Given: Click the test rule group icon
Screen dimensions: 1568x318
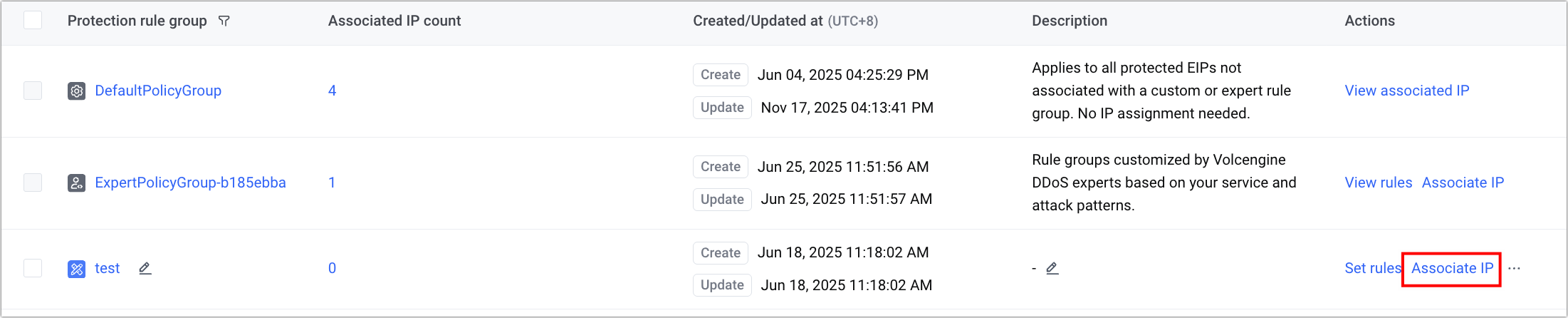Looking at the screenshot, I should click(x=77, y=269).
